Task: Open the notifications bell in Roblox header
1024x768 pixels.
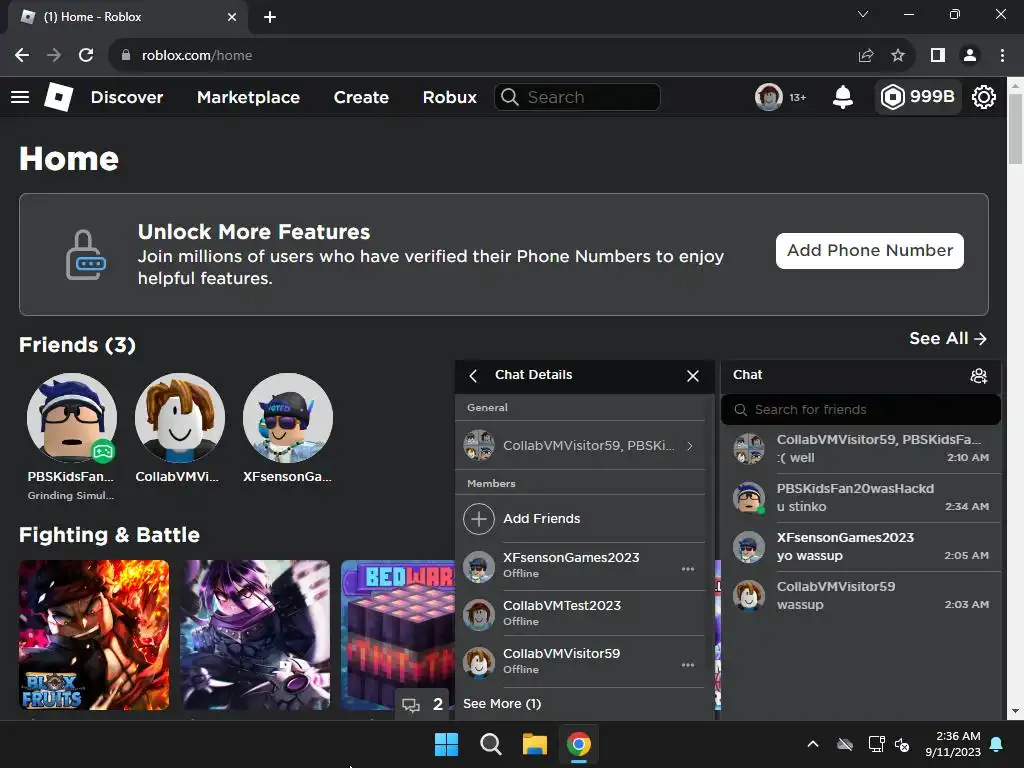Action: (x=842, y=97)
